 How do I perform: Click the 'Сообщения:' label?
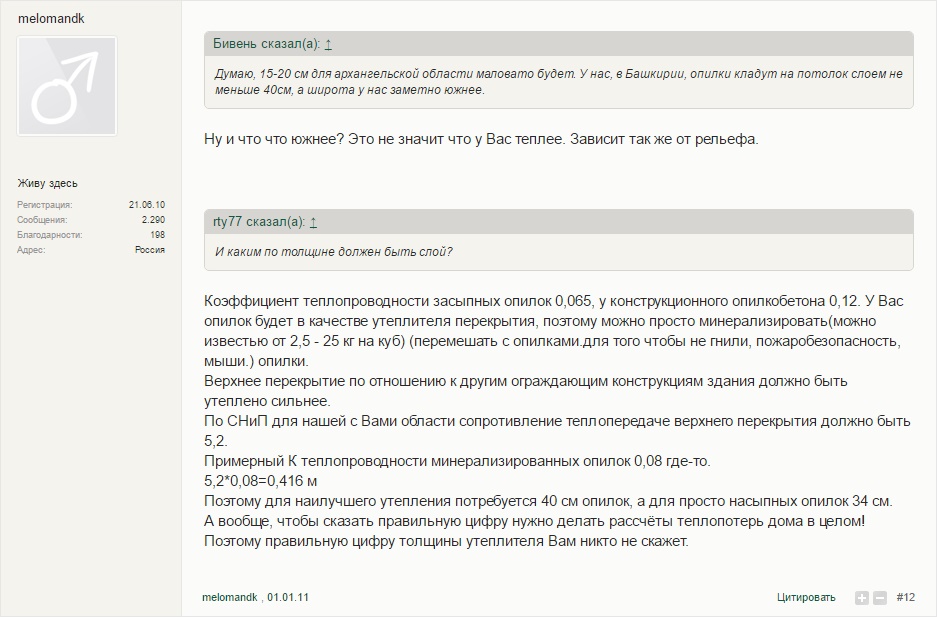pyautogui.click(x=42, y=220)
